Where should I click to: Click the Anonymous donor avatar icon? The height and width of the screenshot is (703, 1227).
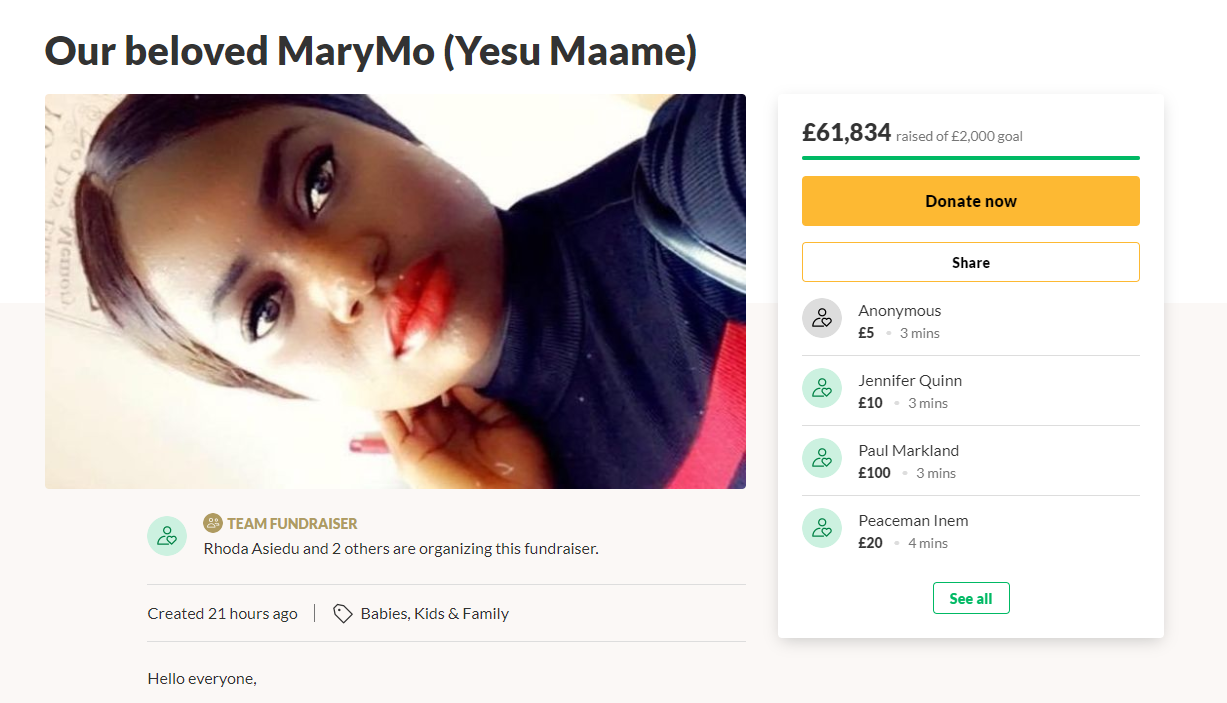(821, 319)
